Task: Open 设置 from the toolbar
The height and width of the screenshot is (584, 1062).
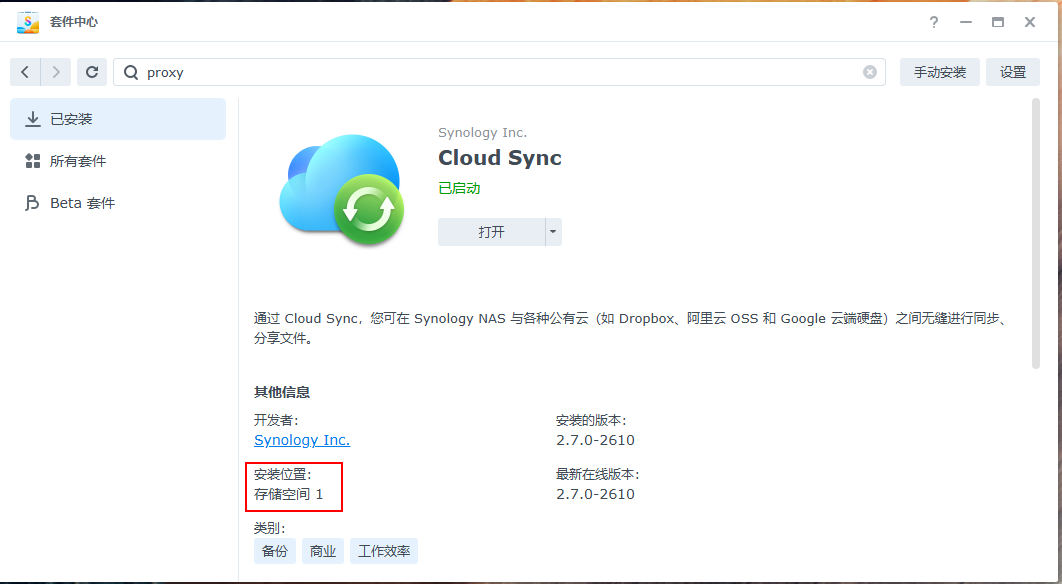Action: 1013,72
